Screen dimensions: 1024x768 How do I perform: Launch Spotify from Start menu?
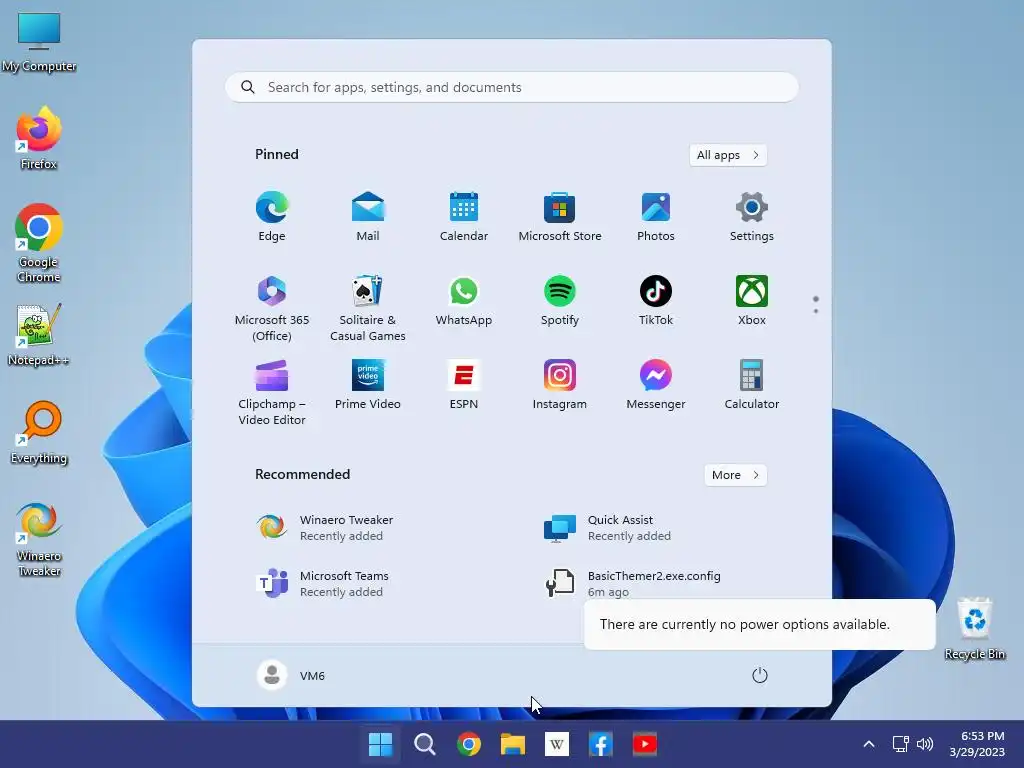pyautogui.click(x=560, y=300)
